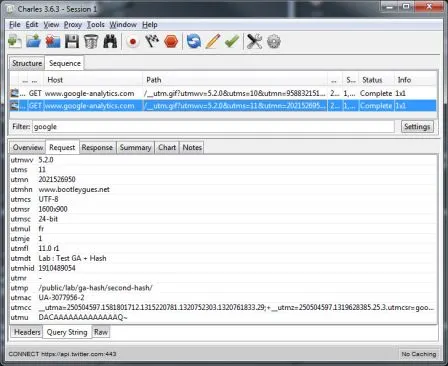Viewport: 448px width, 366px height.
Task: Open the File menu
Action: [x=15, y=25]
